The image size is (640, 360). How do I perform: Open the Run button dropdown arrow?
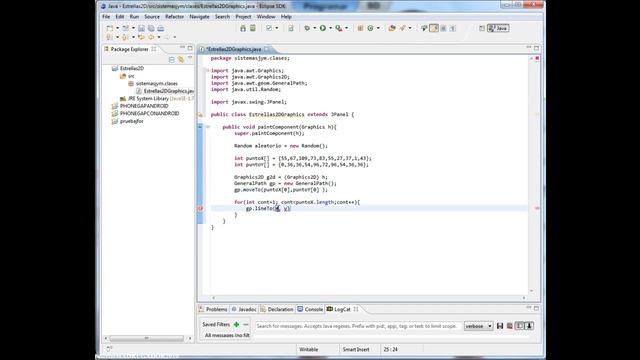pyautogui.click(x=330, y=28)
